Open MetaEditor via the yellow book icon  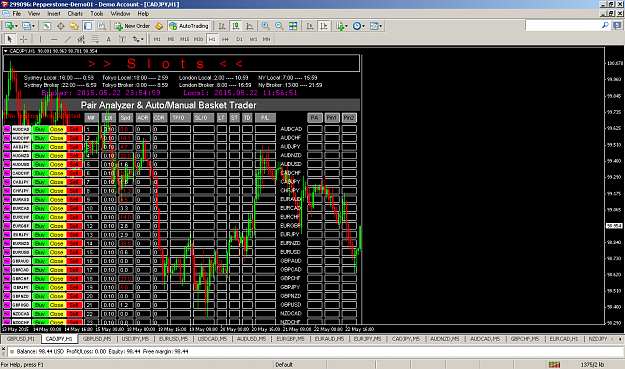click(159, 26)
